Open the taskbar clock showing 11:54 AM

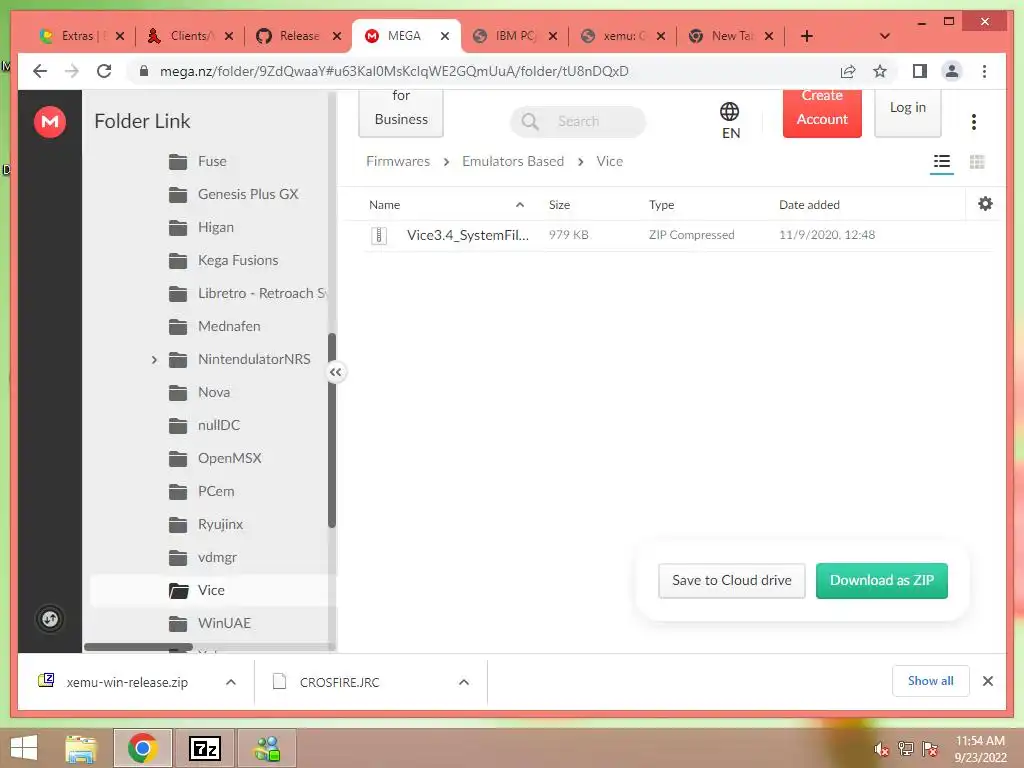point(980,748)
